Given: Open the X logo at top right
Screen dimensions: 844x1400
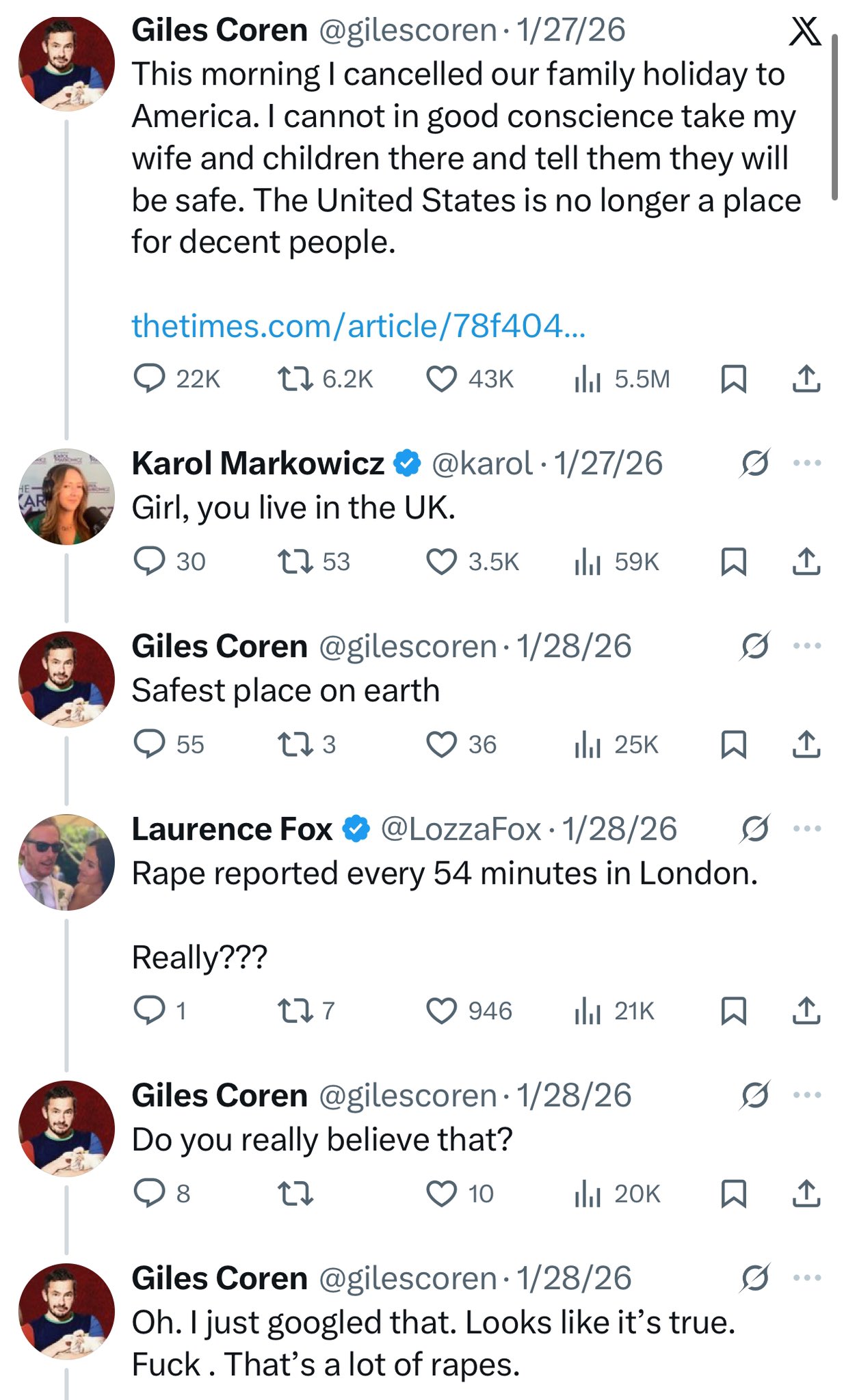Looking at the screenshot, I should click(804, 31).
